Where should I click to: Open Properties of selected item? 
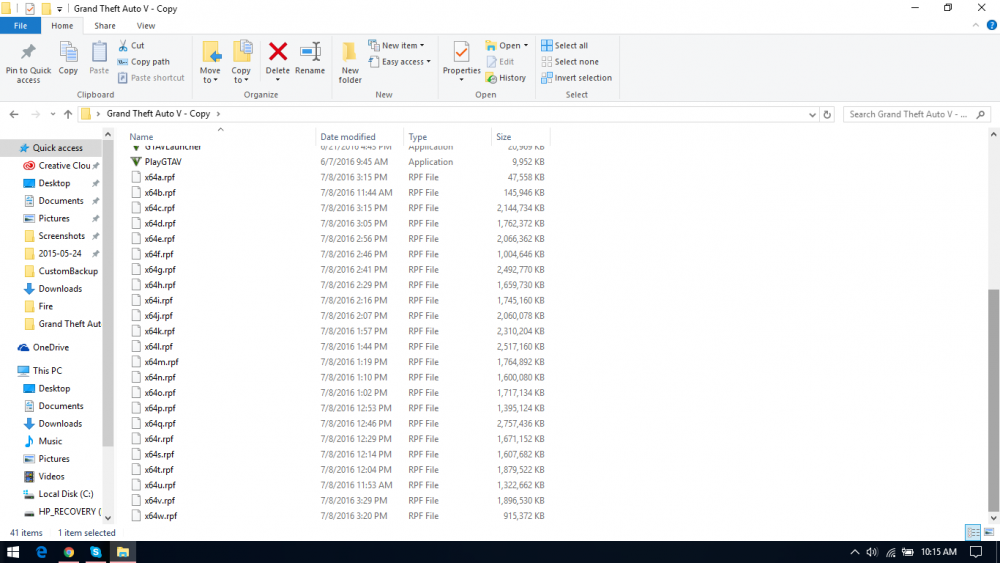coord(461,59)
